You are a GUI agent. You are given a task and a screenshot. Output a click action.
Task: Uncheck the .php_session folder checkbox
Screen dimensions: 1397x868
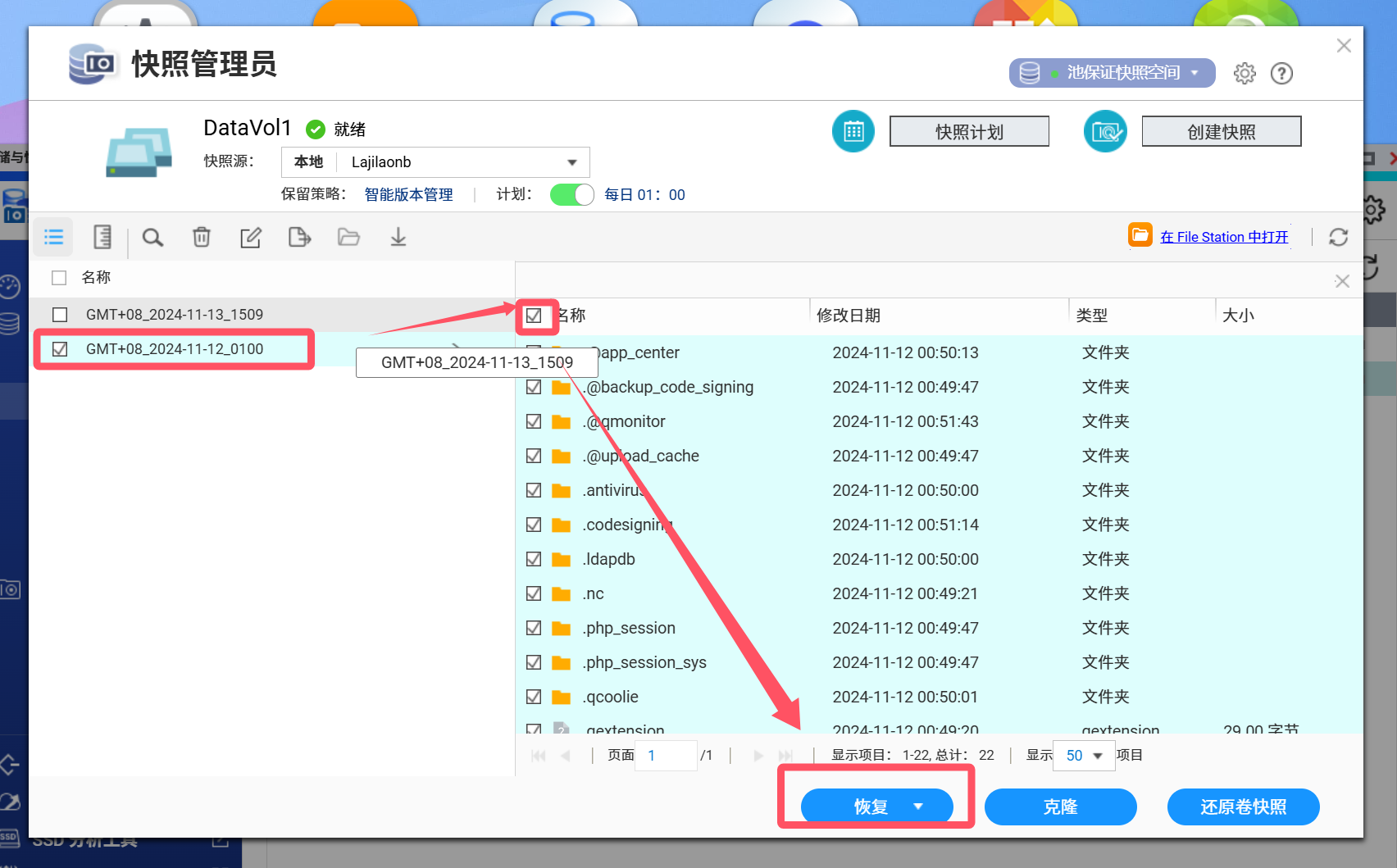coord(534,628)
